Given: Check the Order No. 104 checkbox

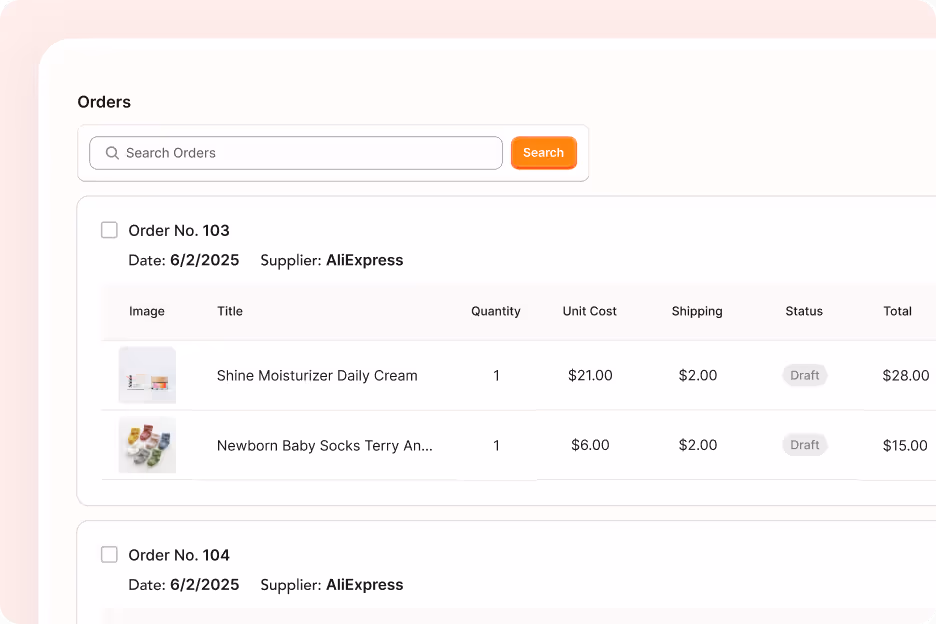Looking at the screenshot, I should [109, 554].
